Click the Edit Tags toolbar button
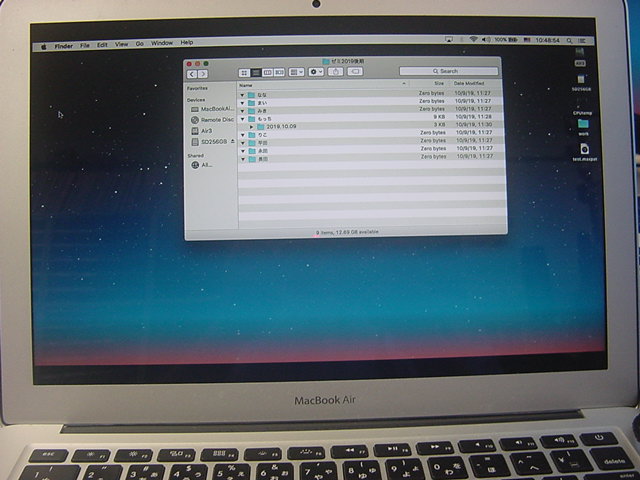640x480 pixels. click(355, 71)
